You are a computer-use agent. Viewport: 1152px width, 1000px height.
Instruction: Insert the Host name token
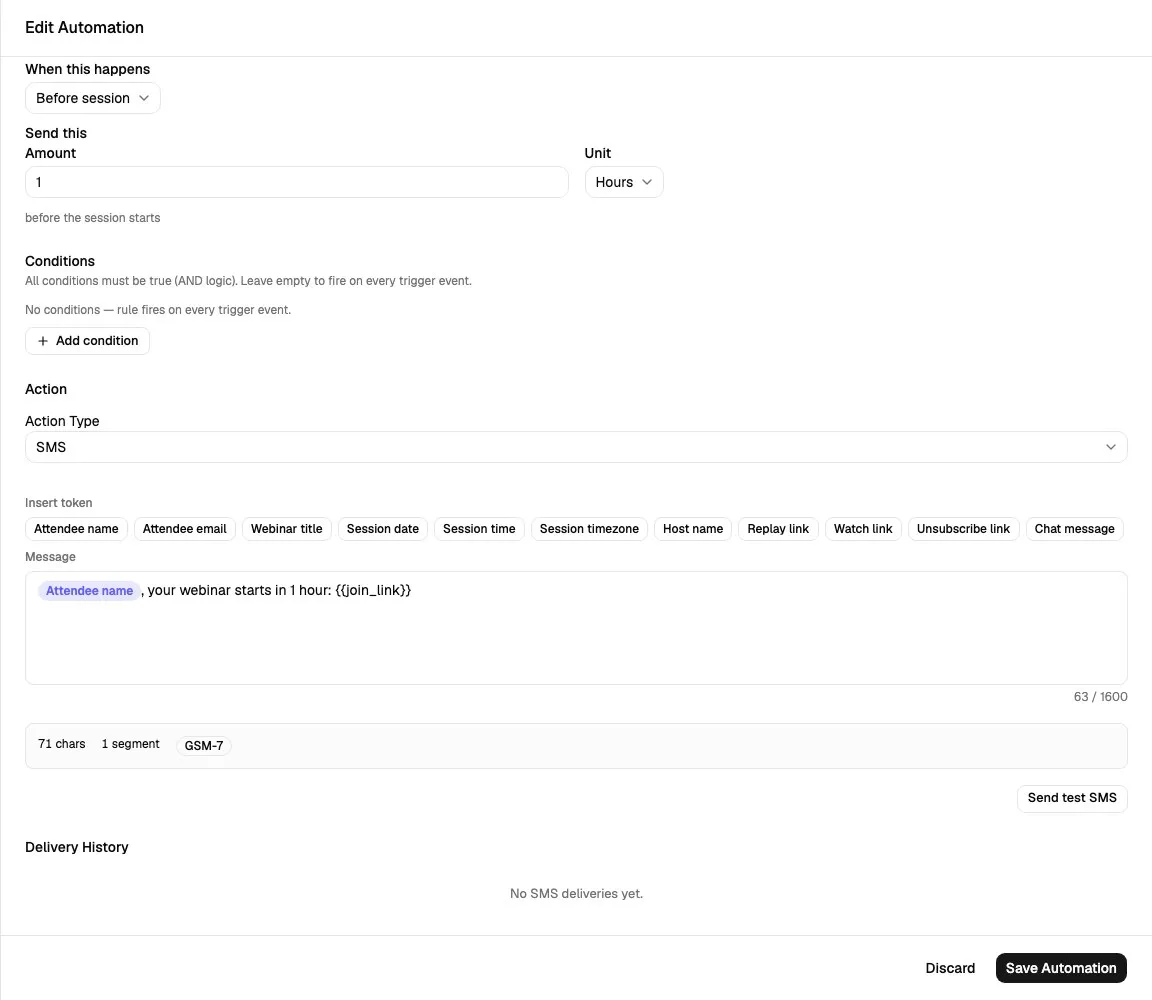pyautogui.click(x=693, y=529)
